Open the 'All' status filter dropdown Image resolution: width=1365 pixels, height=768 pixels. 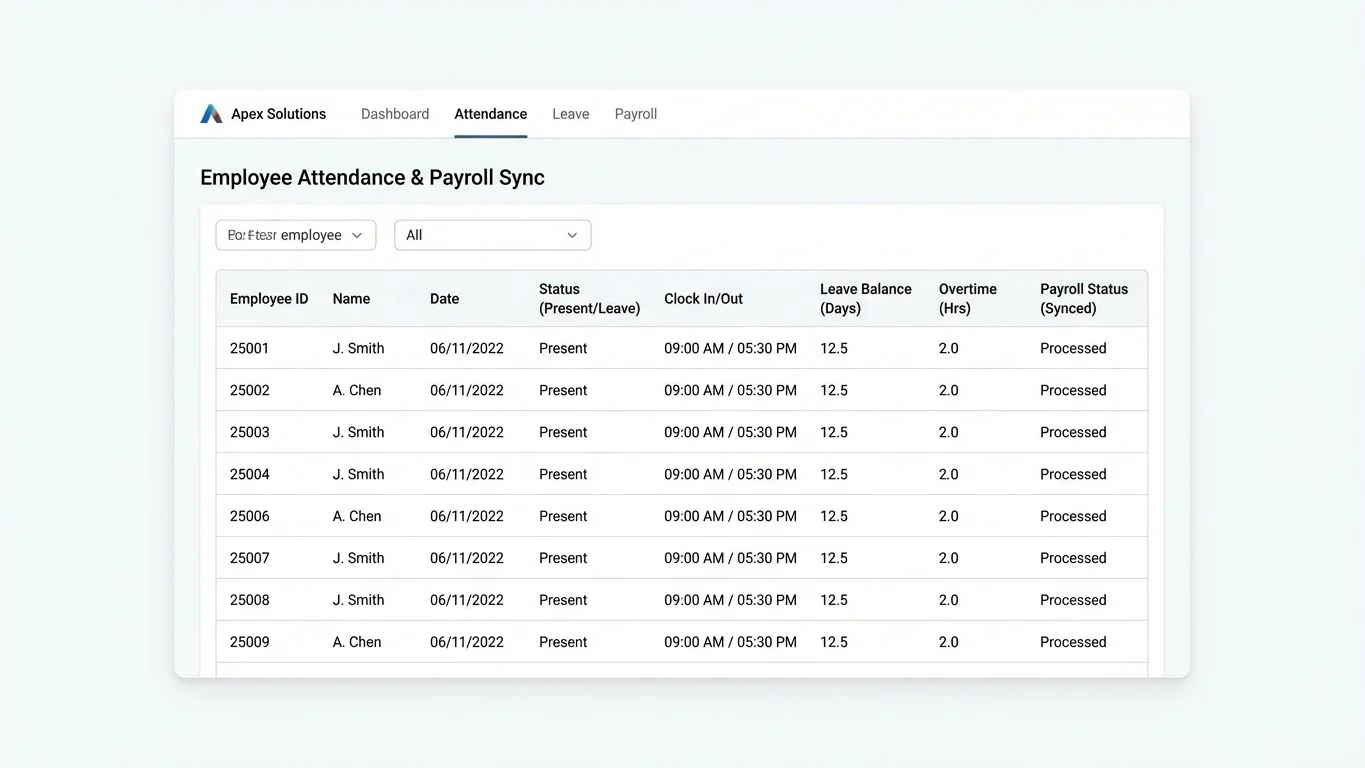492,234
